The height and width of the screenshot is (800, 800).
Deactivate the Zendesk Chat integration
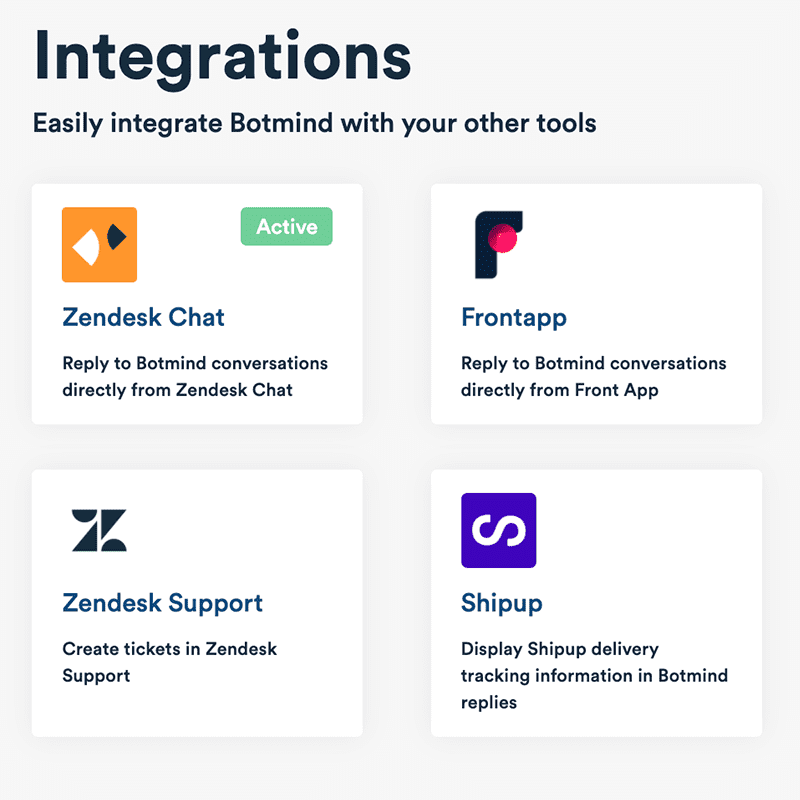[286, 226]
